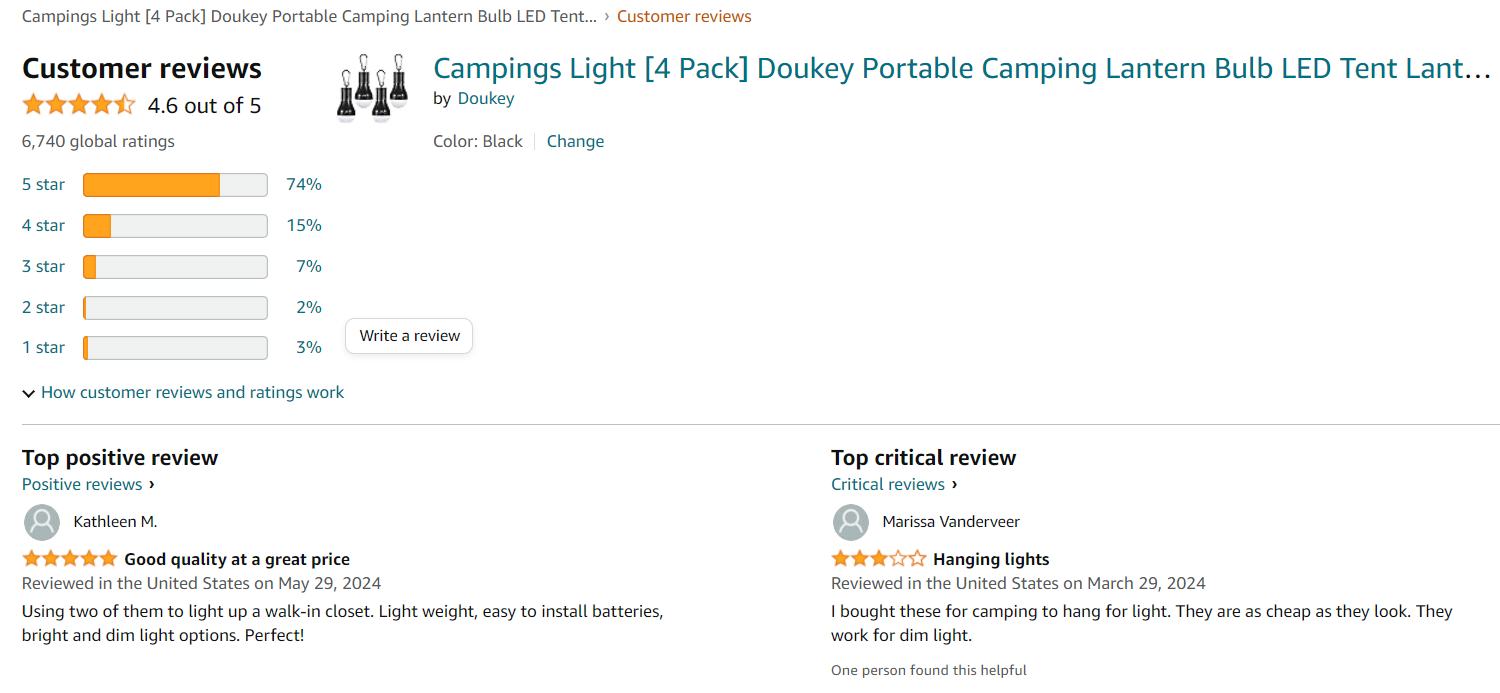Click Marissa Vanderveer's profile avatar icon
The image size is (1500, 693).
pos(850,522)
